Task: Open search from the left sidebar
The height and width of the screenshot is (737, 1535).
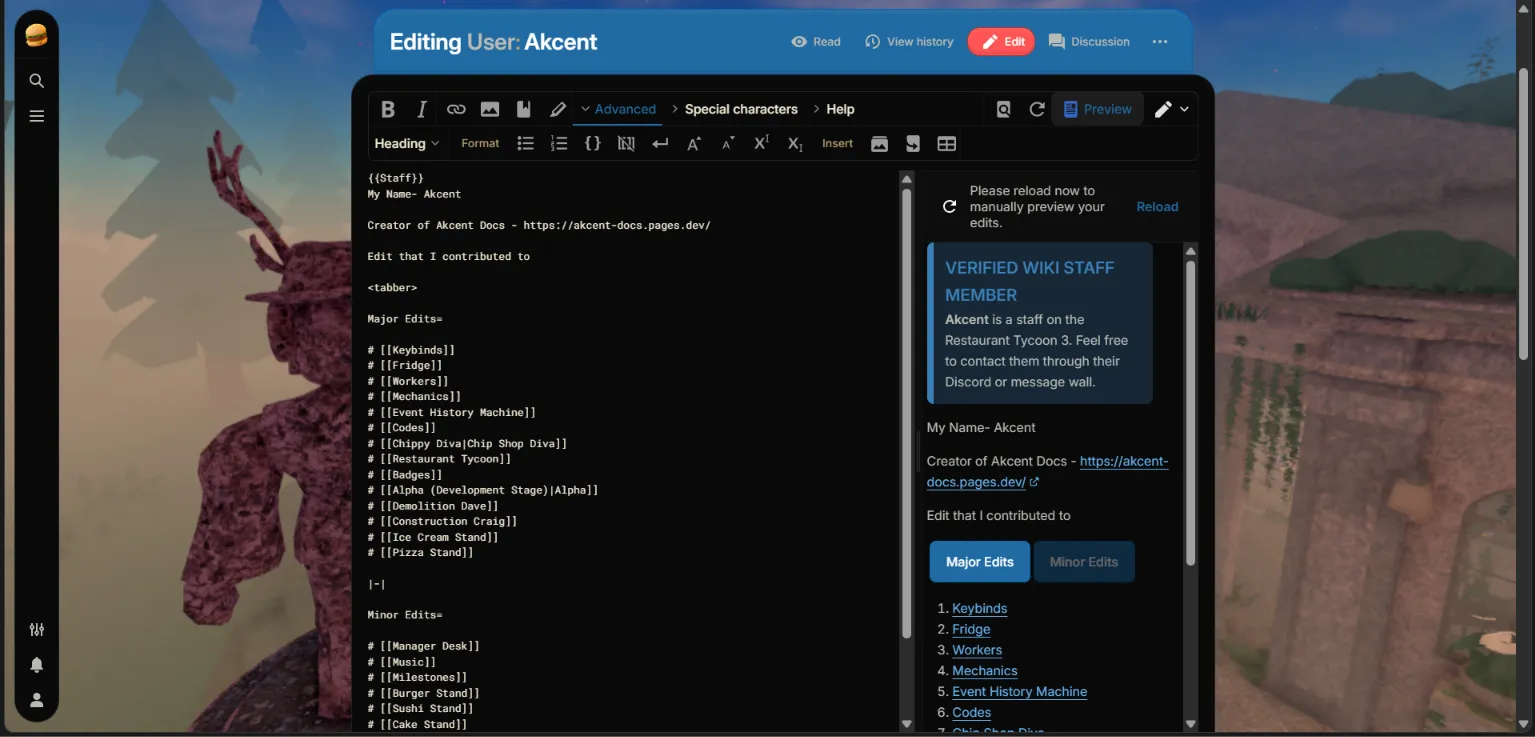Action: pyautogui.click(x=36, y=81)
